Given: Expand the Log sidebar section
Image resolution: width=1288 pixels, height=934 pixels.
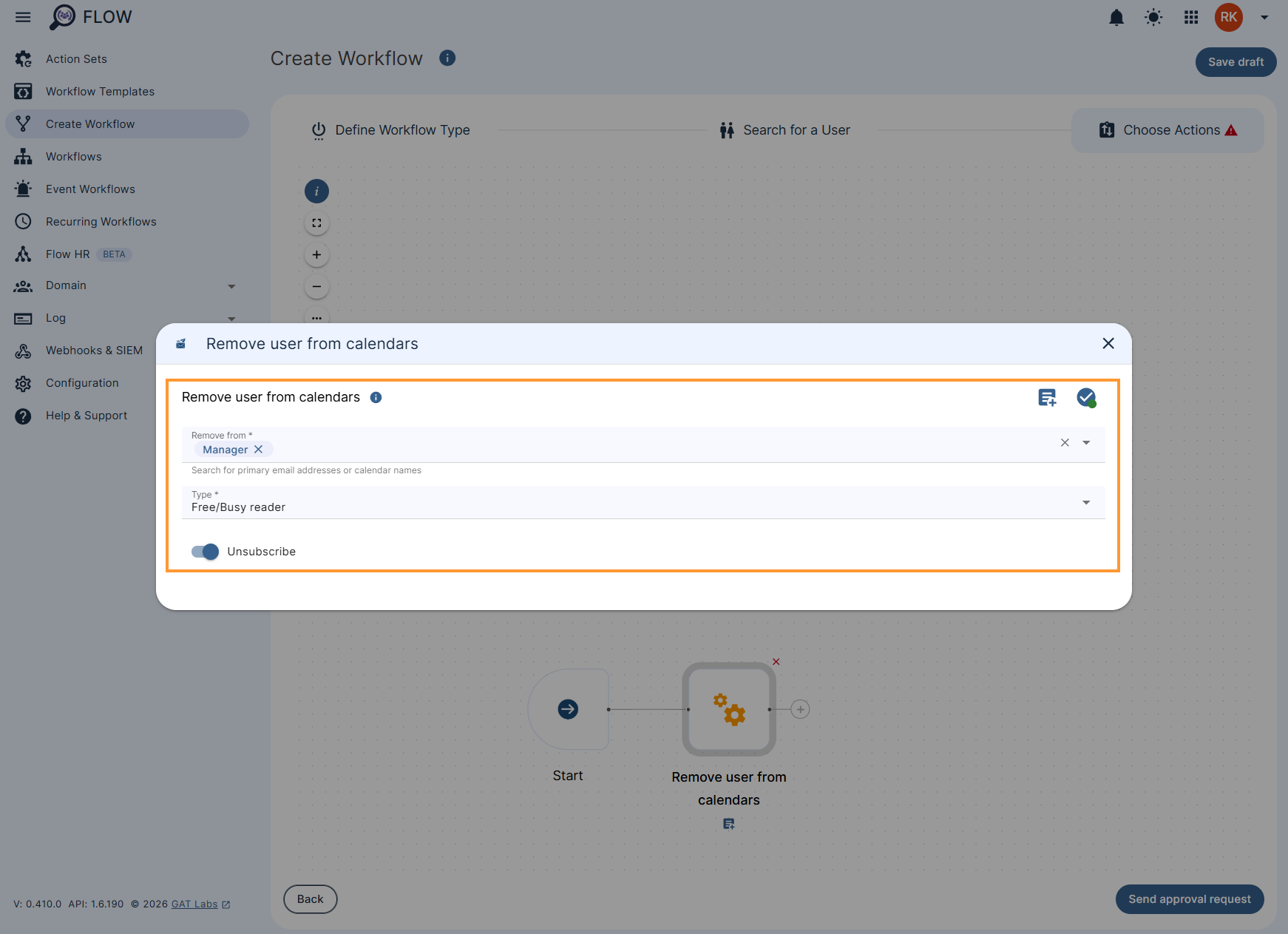Looking at the screenshot, I should click(231, 318).
